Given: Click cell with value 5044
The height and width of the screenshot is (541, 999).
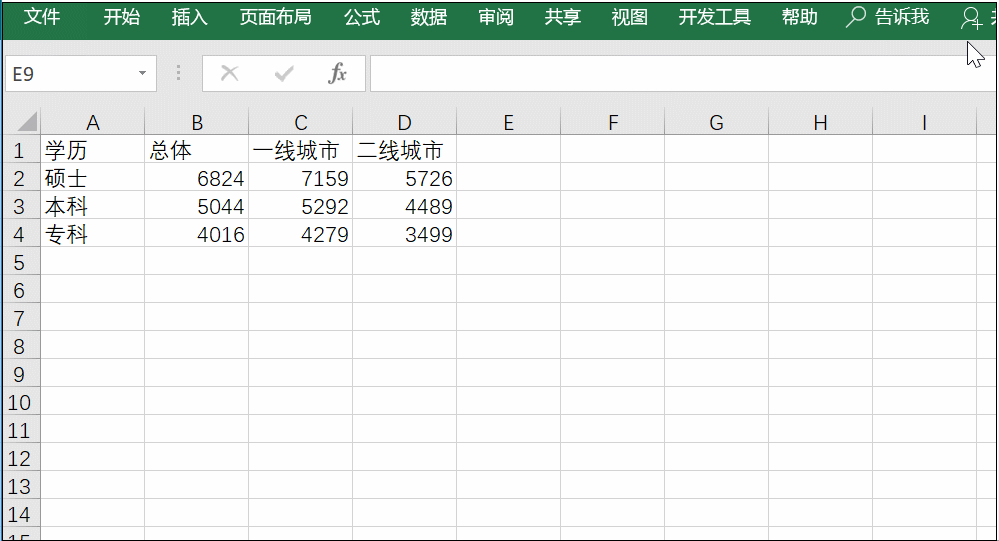Looking at the screenshot, I should tap(197, 206).
